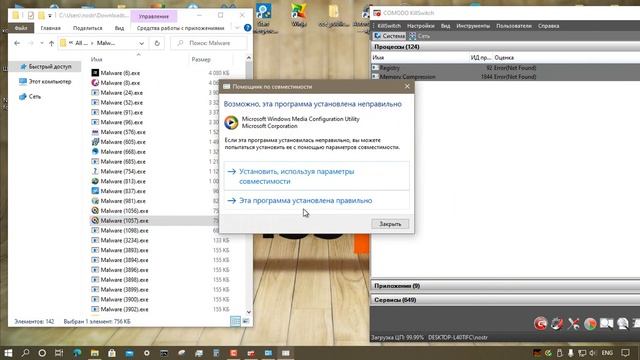Open File Explorer from the taskbar

tap(94, 353)
